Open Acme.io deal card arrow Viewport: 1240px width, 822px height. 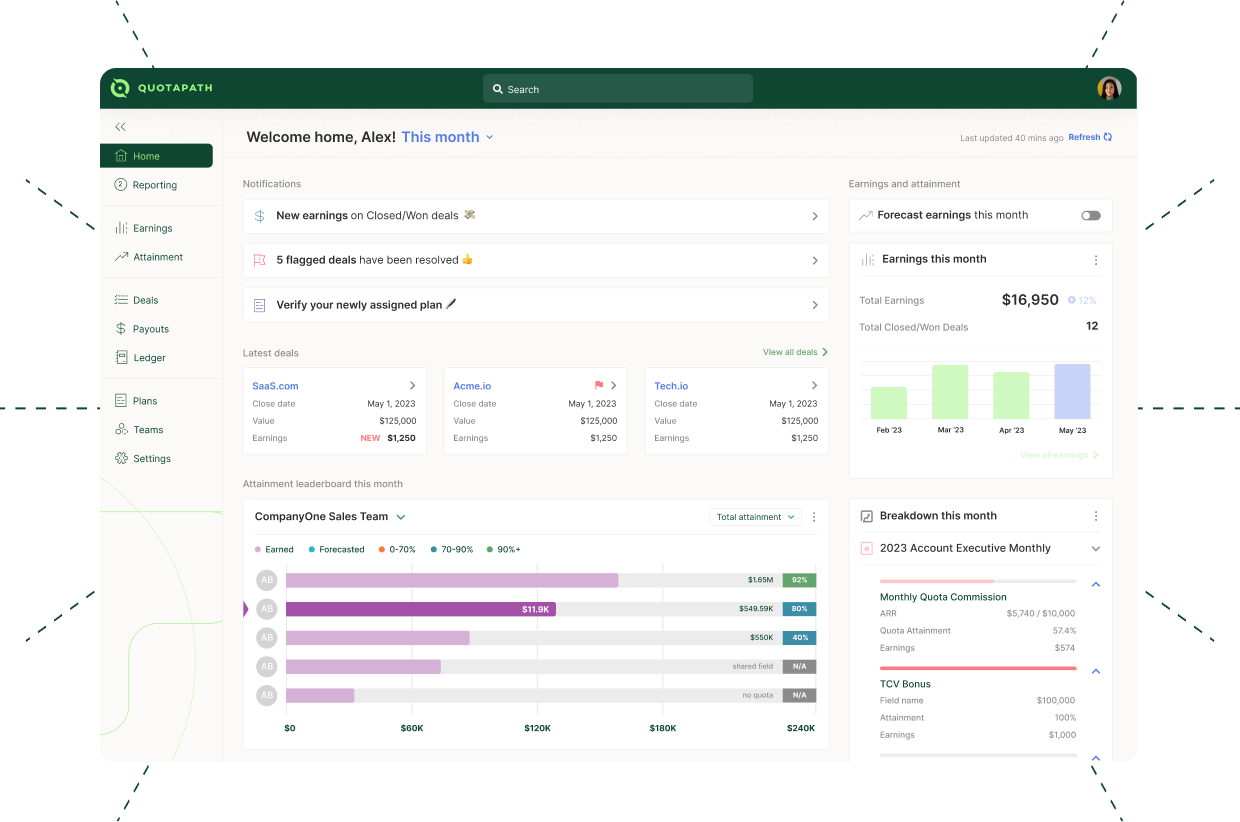click(613, 386)
